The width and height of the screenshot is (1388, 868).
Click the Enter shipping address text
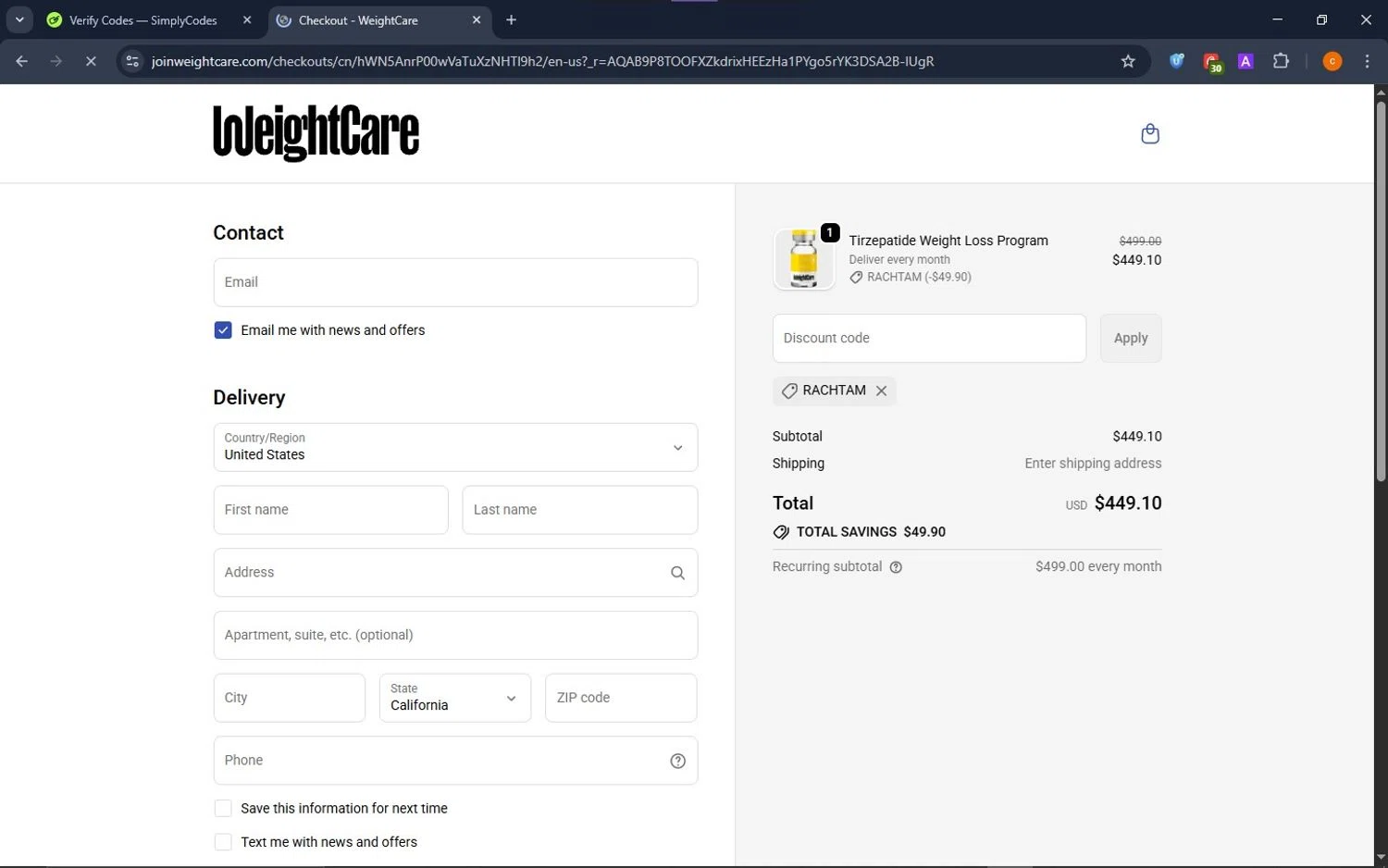click(1093, 464)
